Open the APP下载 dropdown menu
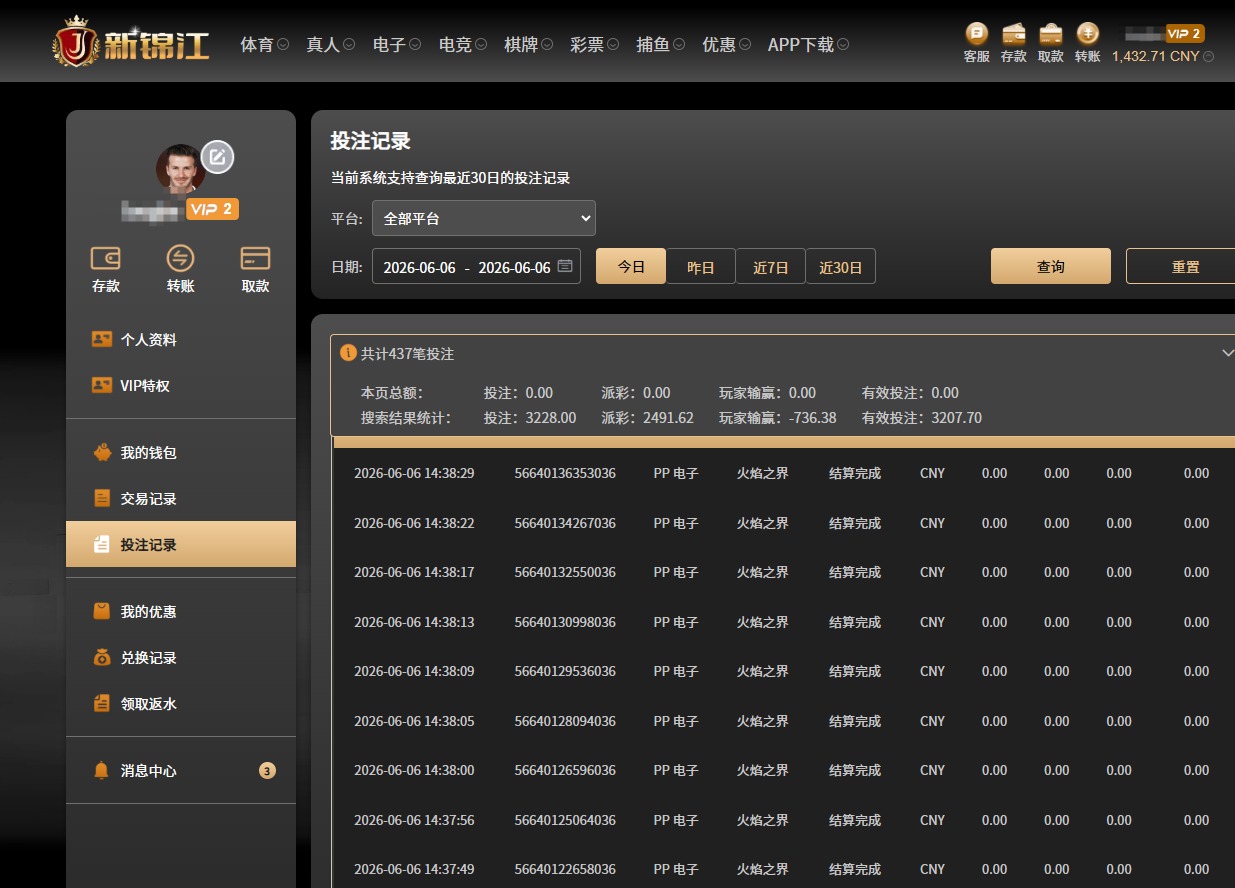Viewport: 1235px width, 888px height. click(x=809, y=45)
